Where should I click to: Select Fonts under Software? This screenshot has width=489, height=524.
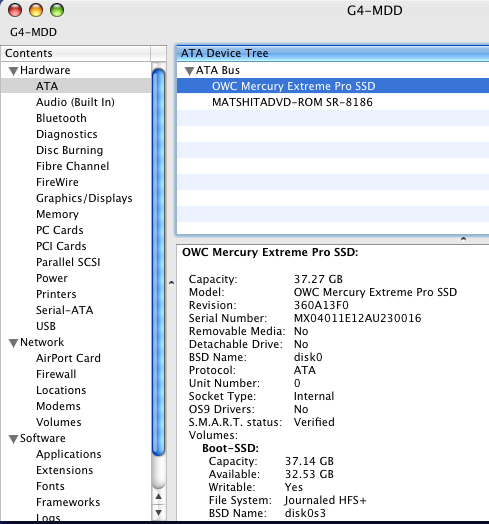point(50,486)
